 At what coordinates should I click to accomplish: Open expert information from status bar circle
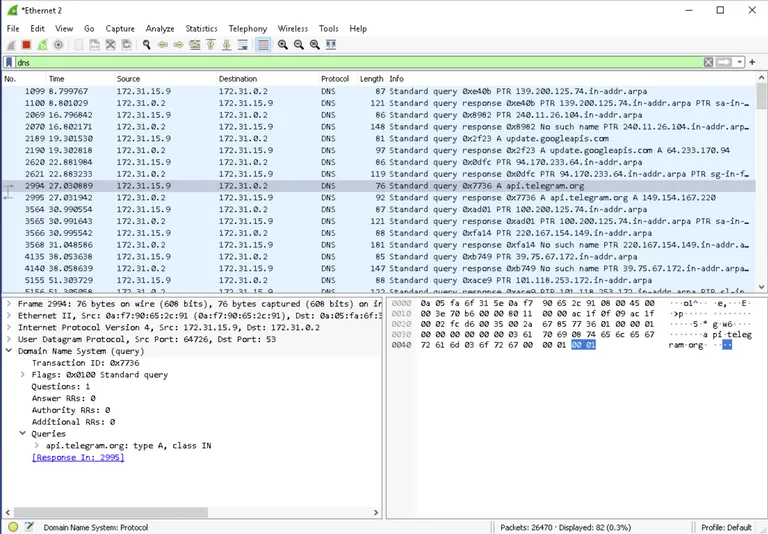[x=13, y=527]
